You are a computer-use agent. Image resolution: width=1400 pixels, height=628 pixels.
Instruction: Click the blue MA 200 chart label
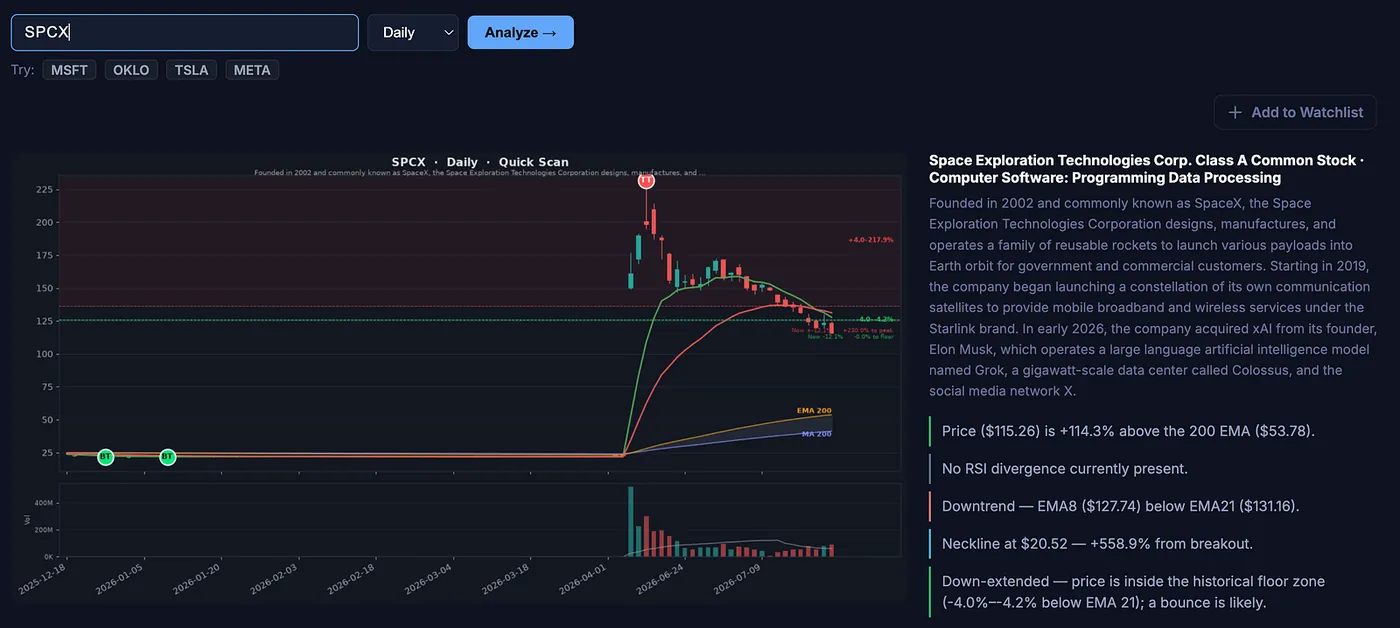[816, 434]
